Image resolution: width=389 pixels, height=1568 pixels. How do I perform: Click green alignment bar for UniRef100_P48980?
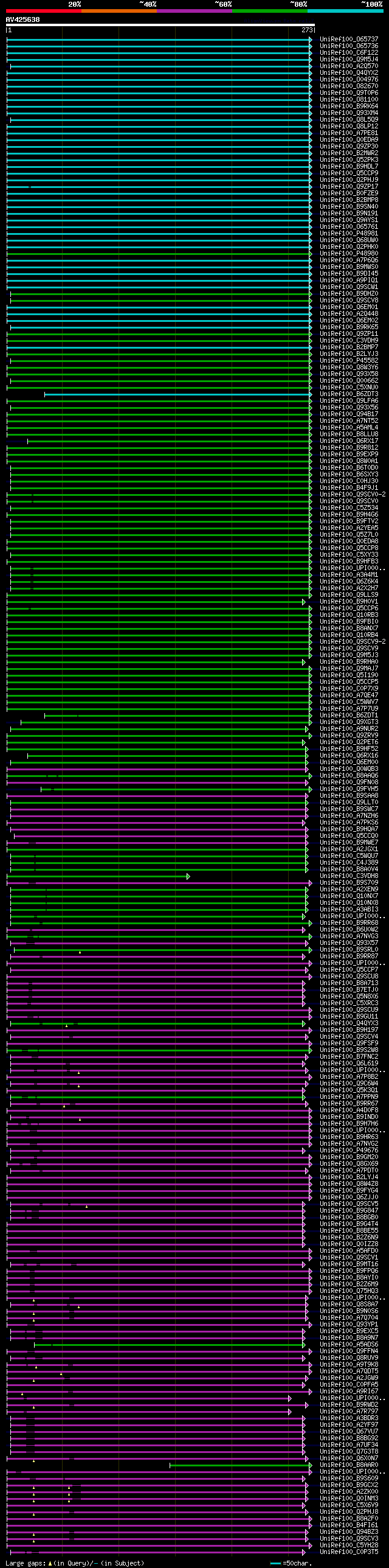coord(158,254)
